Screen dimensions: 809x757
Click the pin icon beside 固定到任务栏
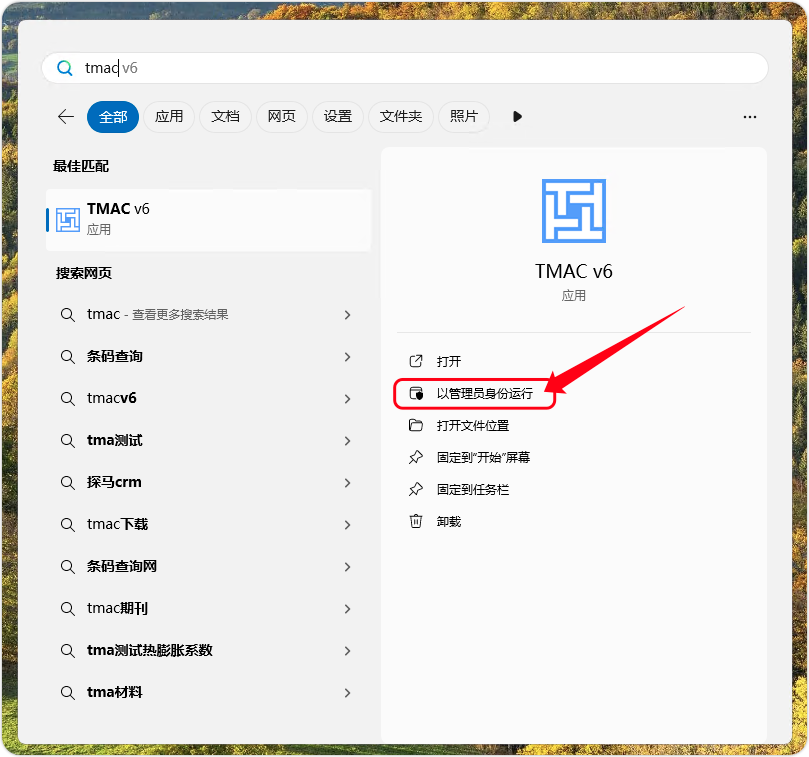coord(416,489)
